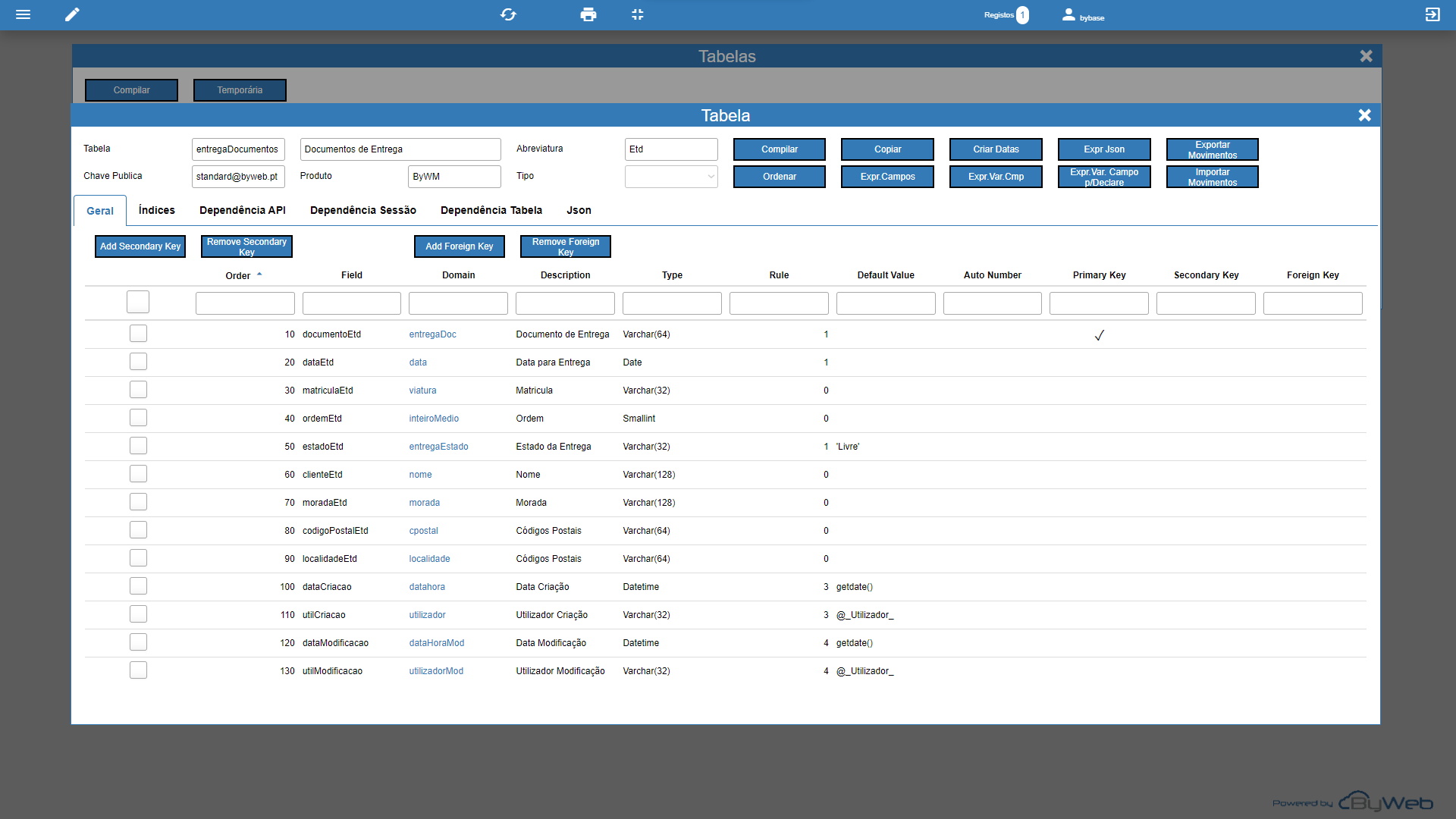Image resolution: width=1456 pixels, height=819 pixels.
Task: Click the pencil edit icon
Action: point(72,14)
